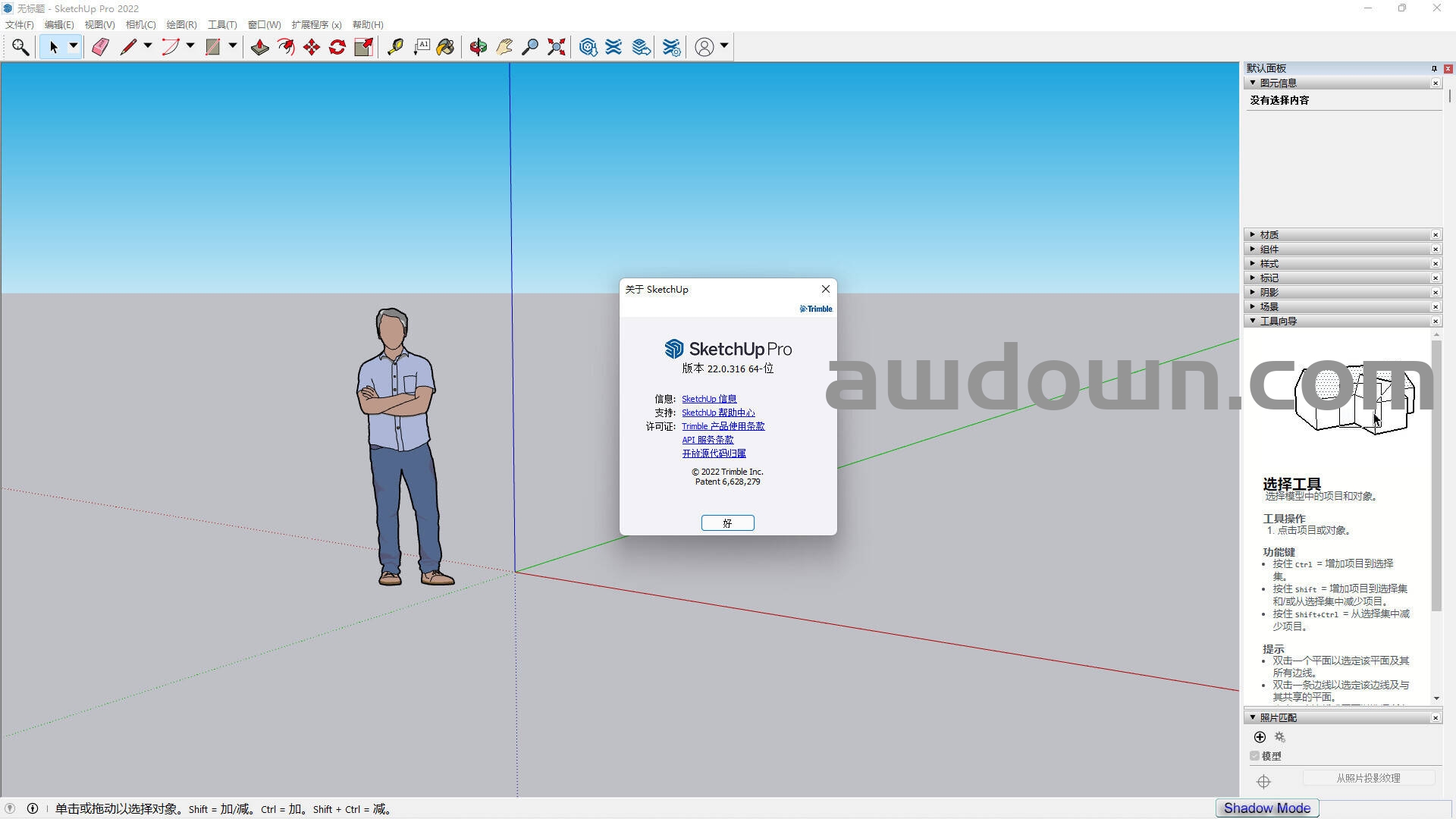The height and width of the screenshot is (819, 1456).
Task: Open the 相机(C) menu
Action: [x=140, y=25]
